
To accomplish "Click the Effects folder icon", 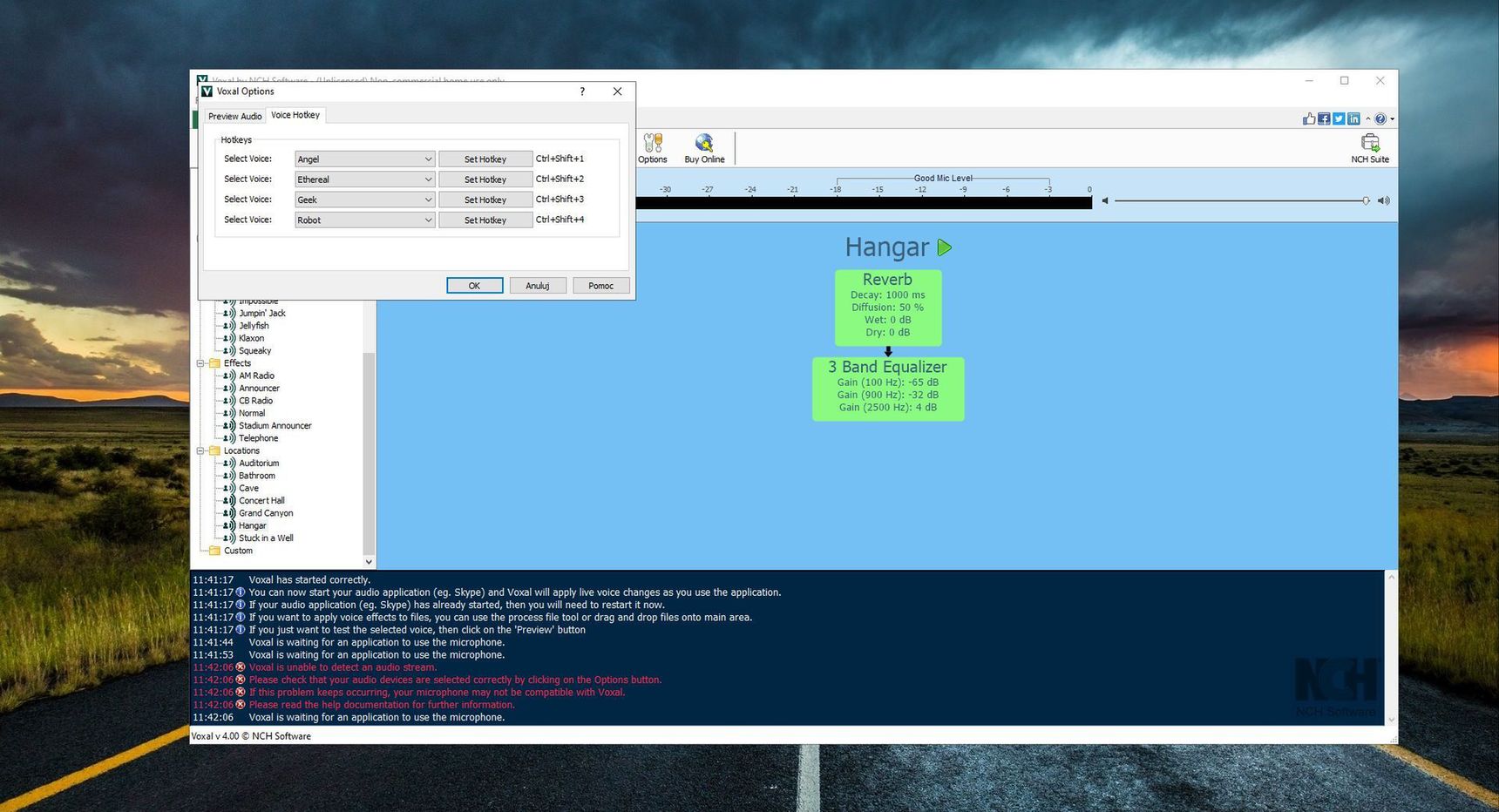I will pos(214,363).
